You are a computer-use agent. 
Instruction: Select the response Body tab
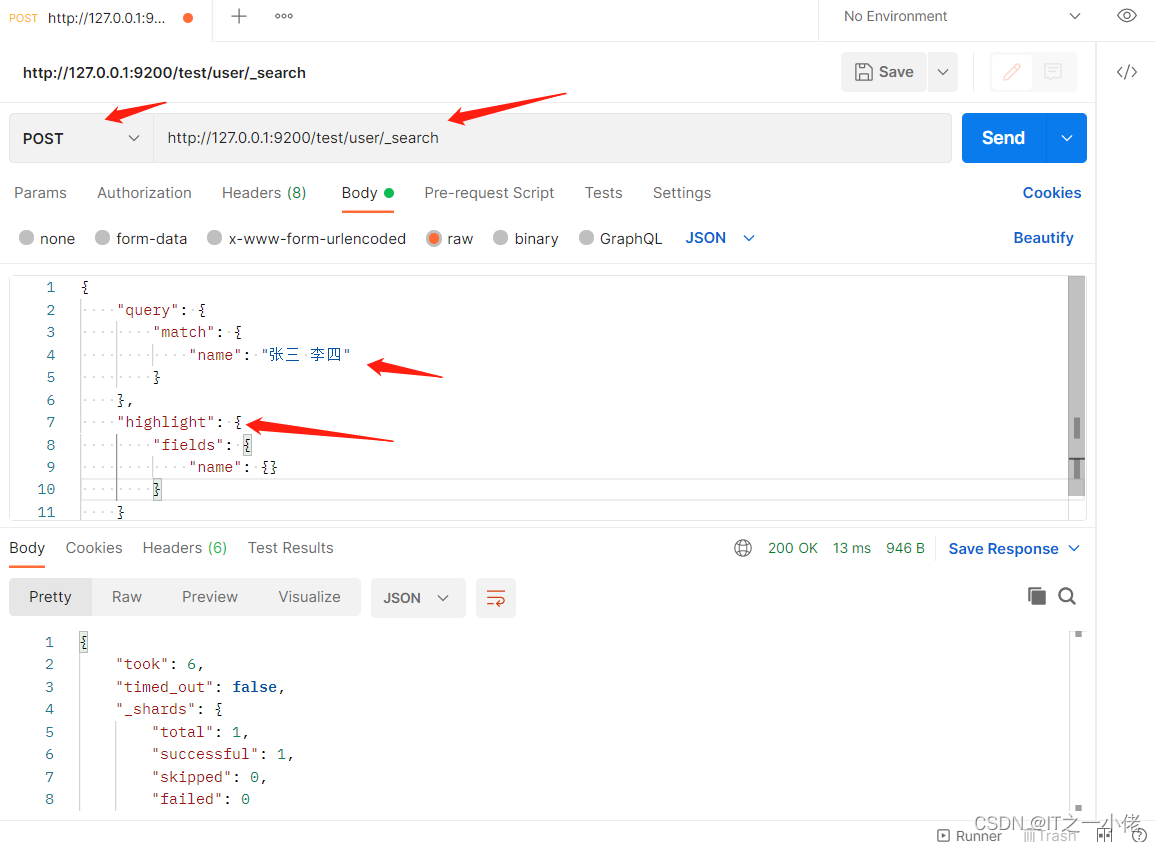[27, 548]
